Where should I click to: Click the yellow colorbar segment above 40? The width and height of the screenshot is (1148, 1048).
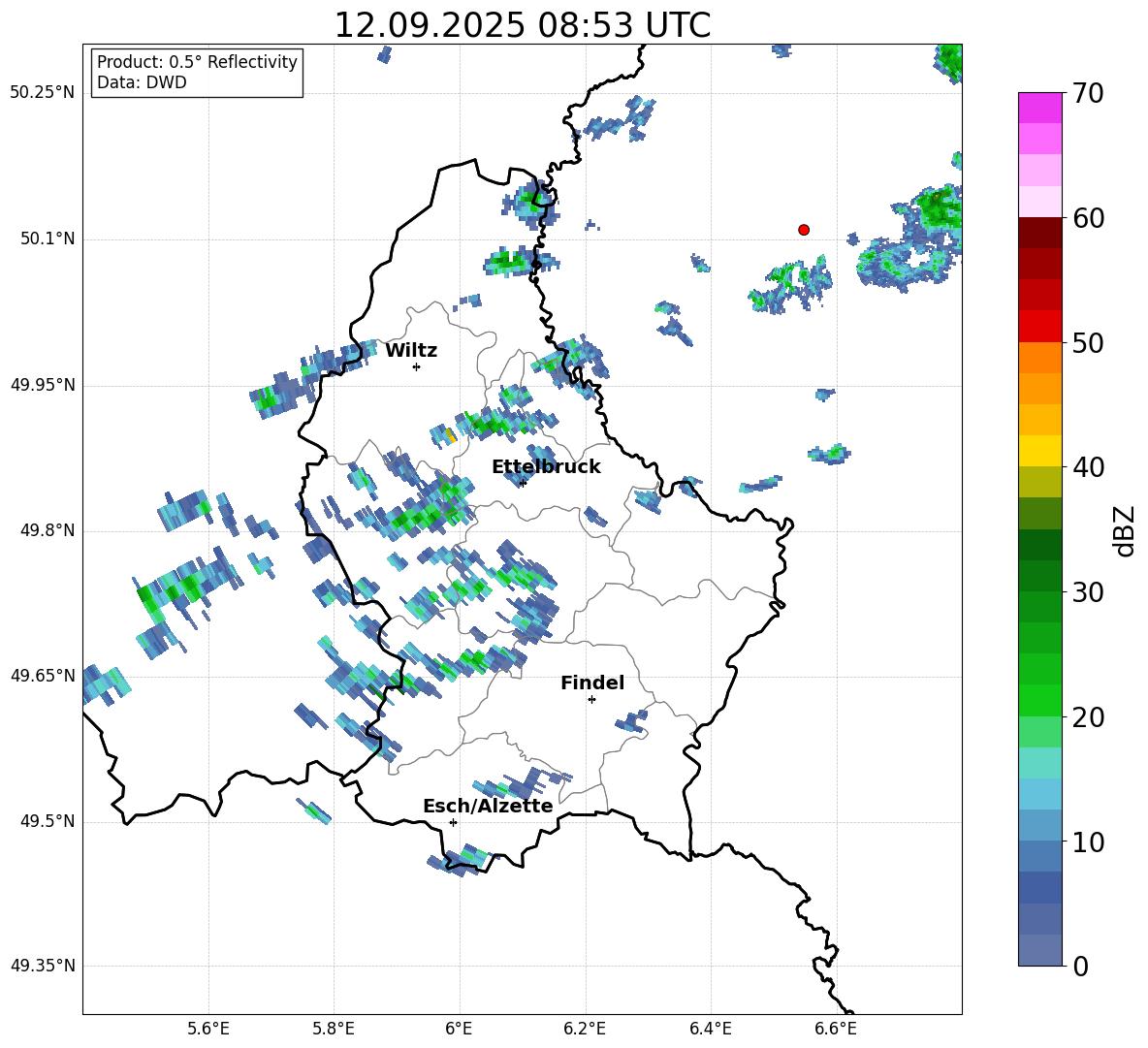tap(1039, 450)
